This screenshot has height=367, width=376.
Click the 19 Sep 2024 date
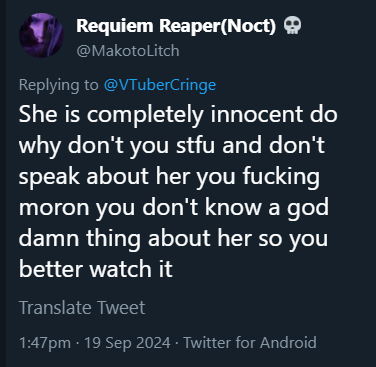coord(127,343)
